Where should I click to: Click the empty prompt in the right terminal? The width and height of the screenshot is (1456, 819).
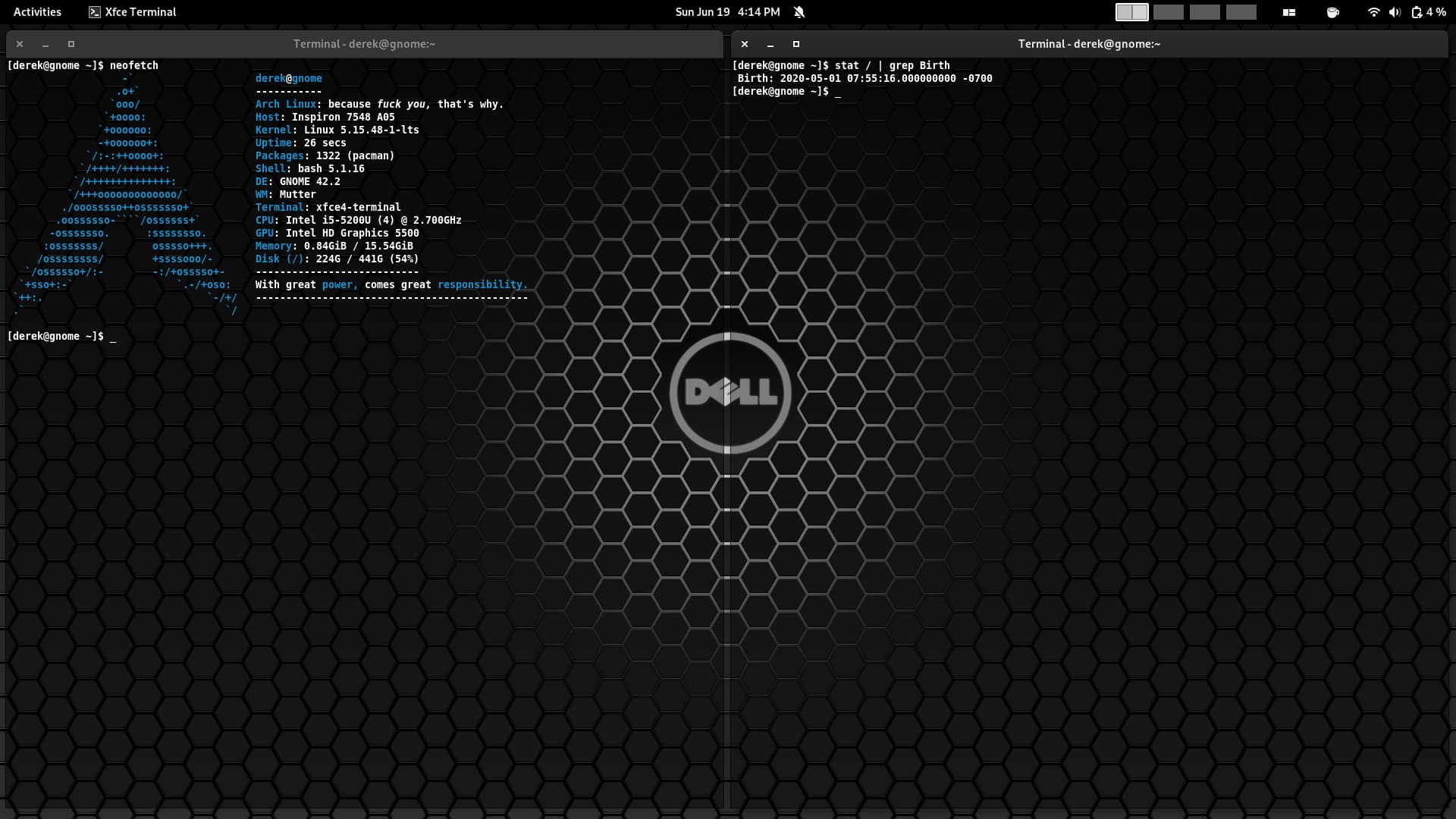786,91
